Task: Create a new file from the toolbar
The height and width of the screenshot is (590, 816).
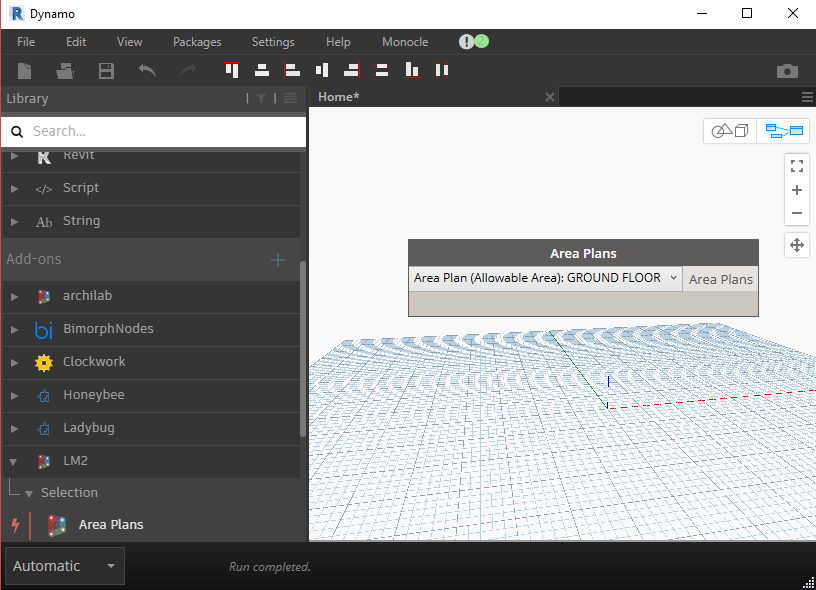Action: pos(24,70)
